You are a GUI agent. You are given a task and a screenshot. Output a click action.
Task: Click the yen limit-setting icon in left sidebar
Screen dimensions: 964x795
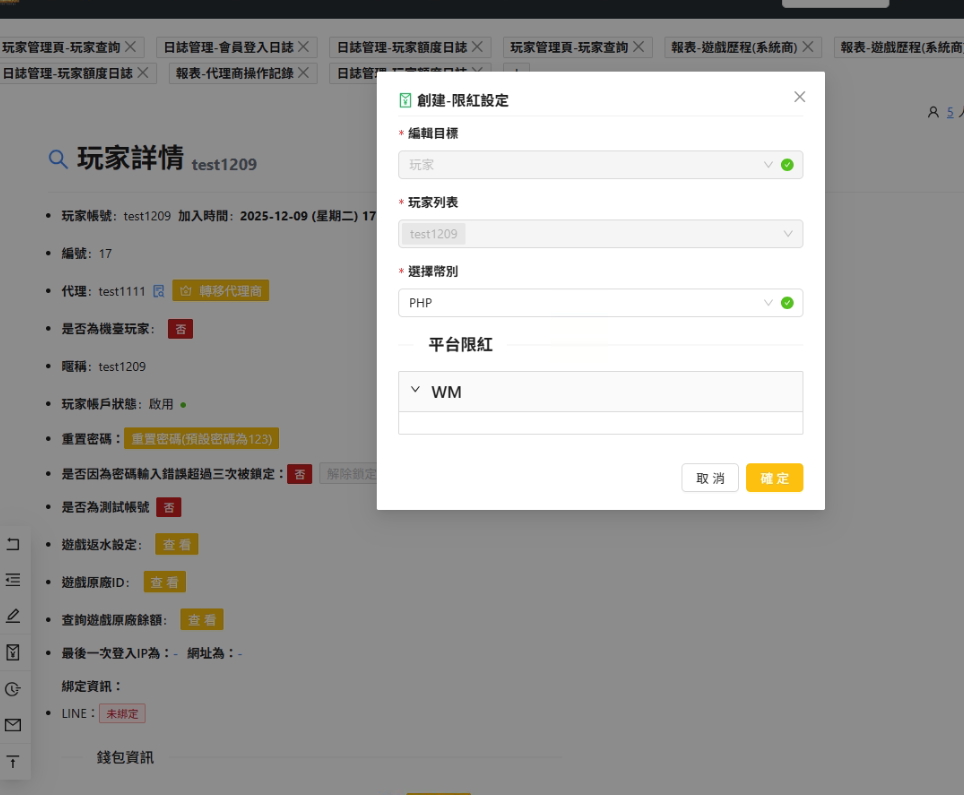pyautogui.click(x=13, y=652)
